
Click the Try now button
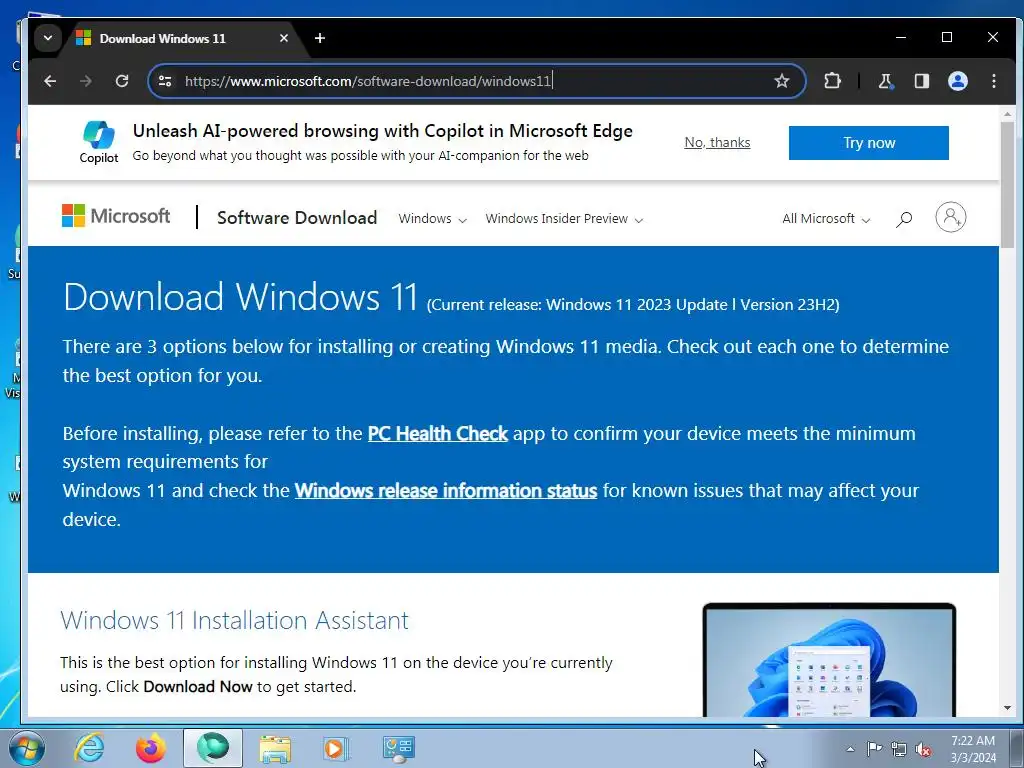(869, 143)
